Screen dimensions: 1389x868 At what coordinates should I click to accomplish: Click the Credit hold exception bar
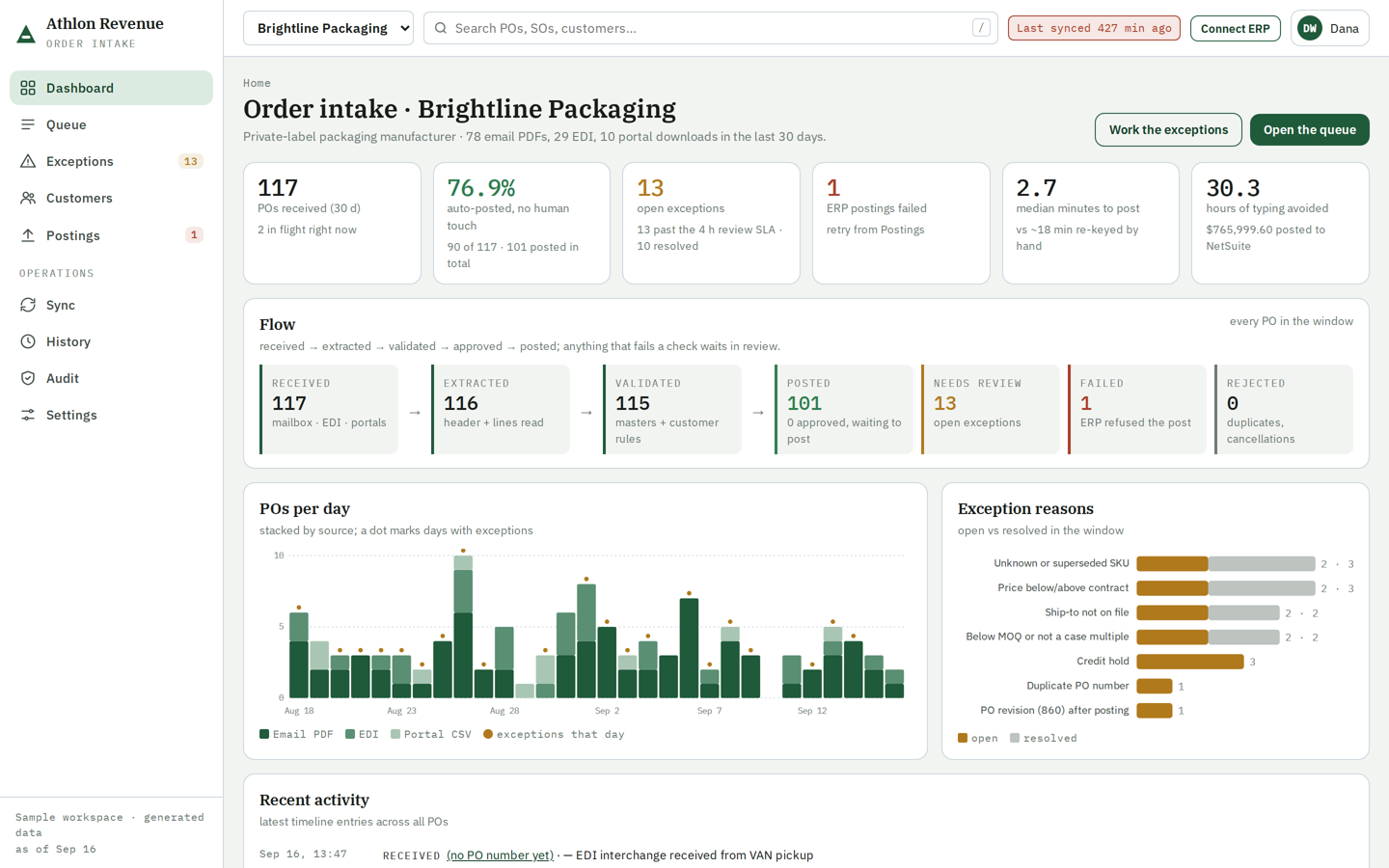(1190, 662)
